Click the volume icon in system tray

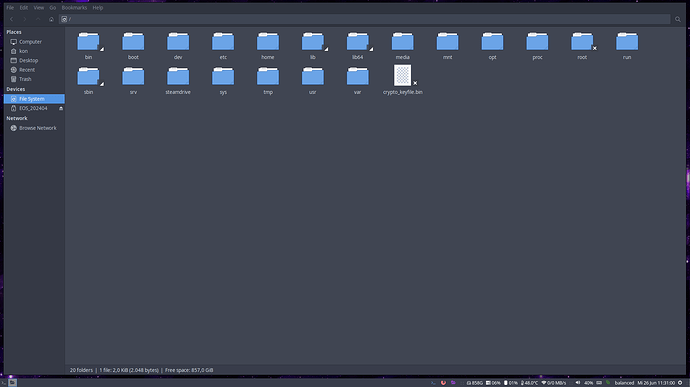coord(578,383)
